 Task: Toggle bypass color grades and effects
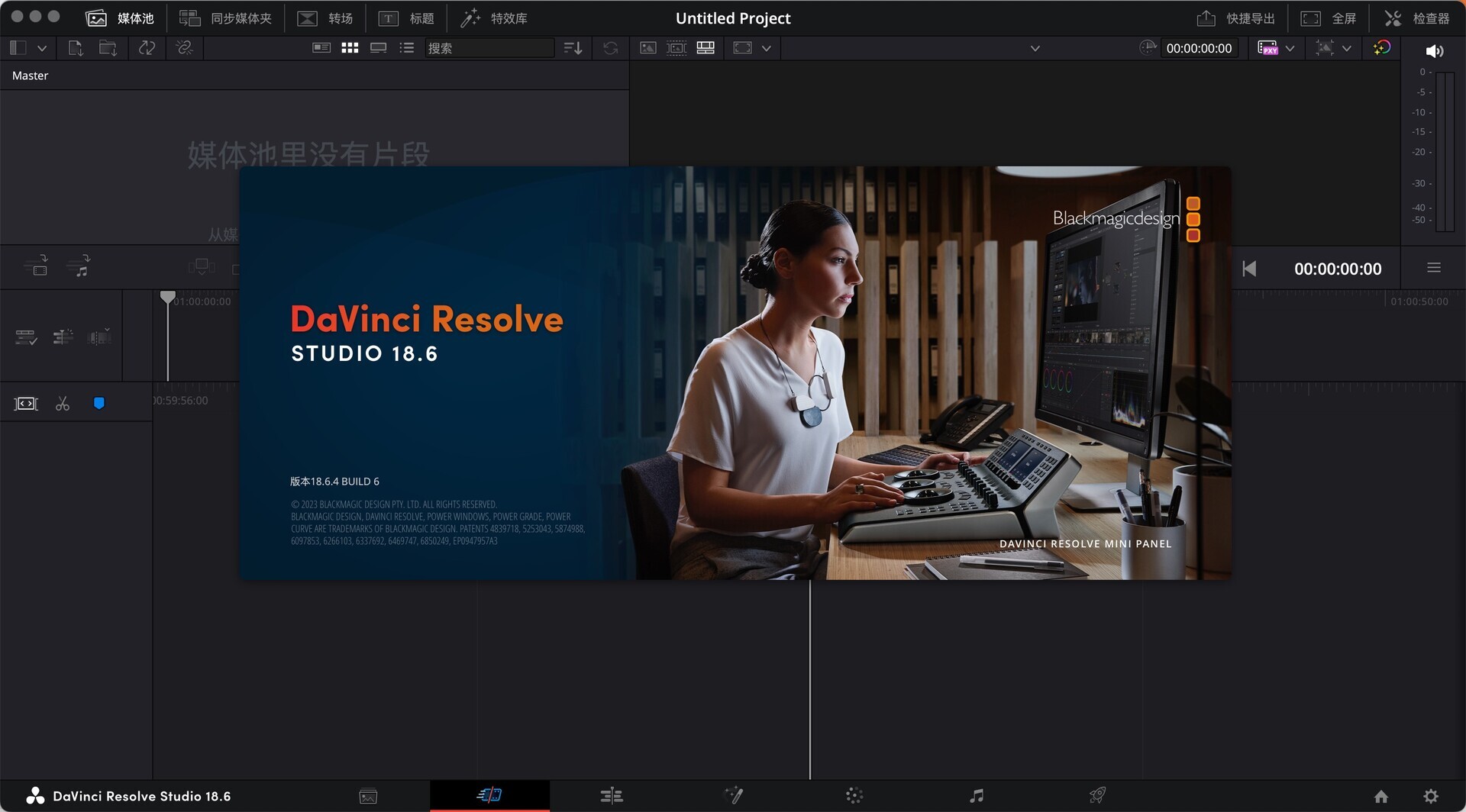tap(1381, 48)
